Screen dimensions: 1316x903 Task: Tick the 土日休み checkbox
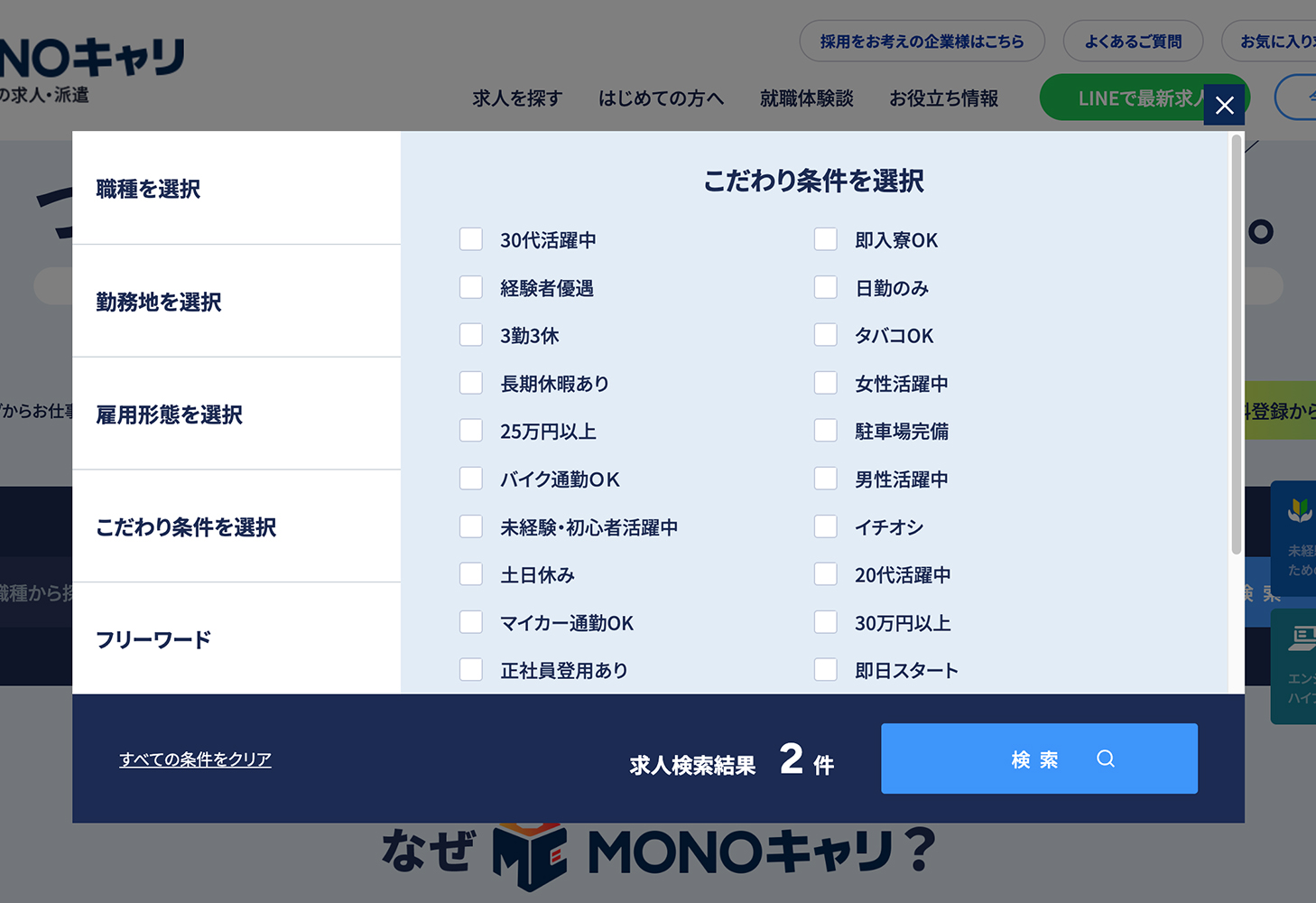[x=471, y=574]
